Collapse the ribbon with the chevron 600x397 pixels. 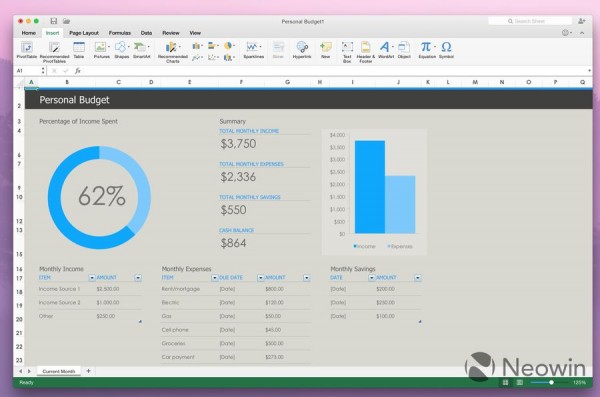[582, 33]
